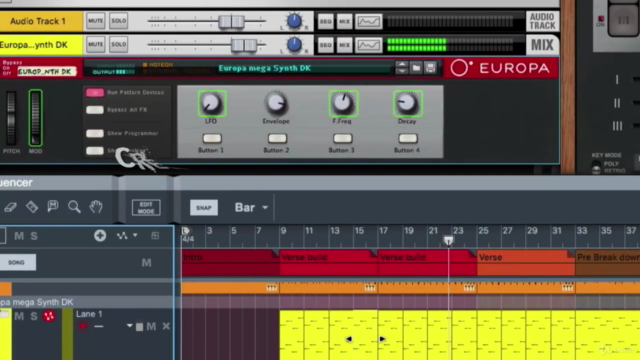Mute Audio Track 1

96,21
